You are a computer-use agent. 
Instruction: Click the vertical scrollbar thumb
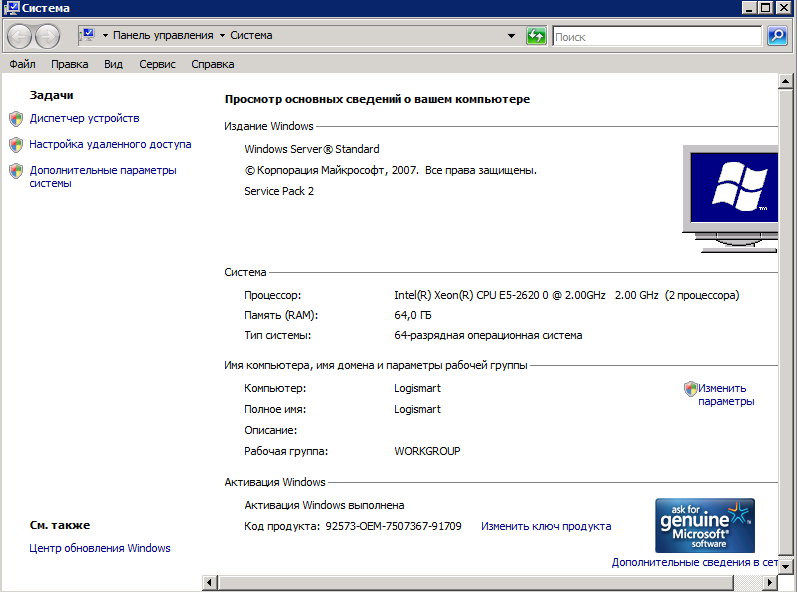click(785, 323)
